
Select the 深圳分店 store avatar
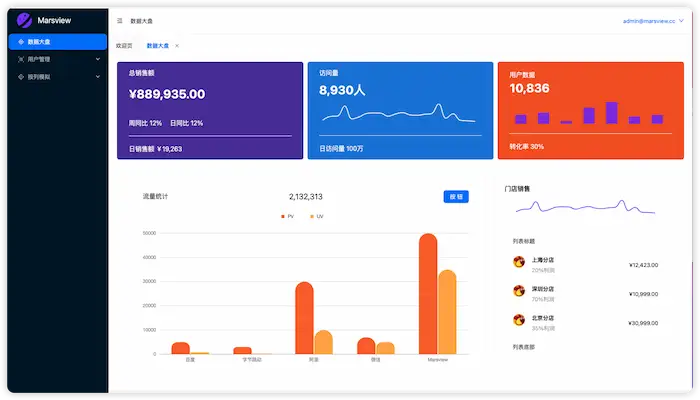pos(519,291)
